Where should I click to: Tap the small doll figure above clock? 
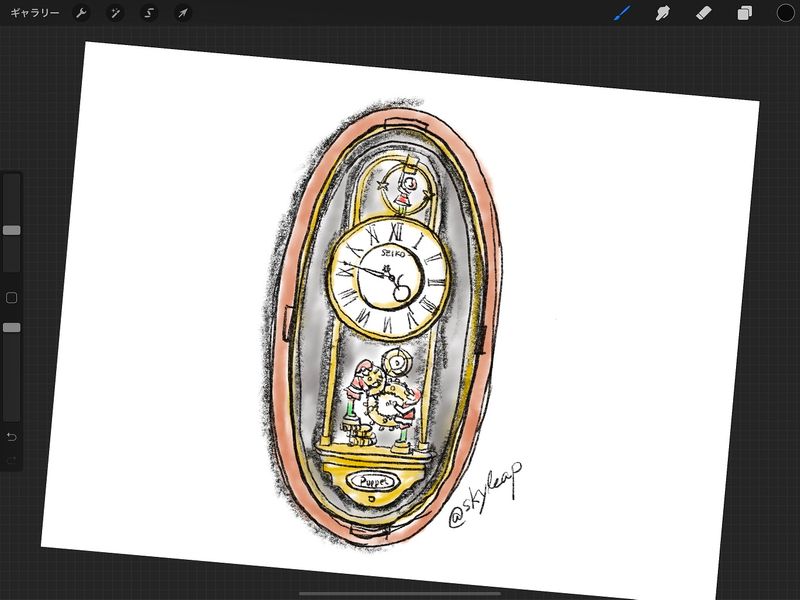click(x=406, y=189)
